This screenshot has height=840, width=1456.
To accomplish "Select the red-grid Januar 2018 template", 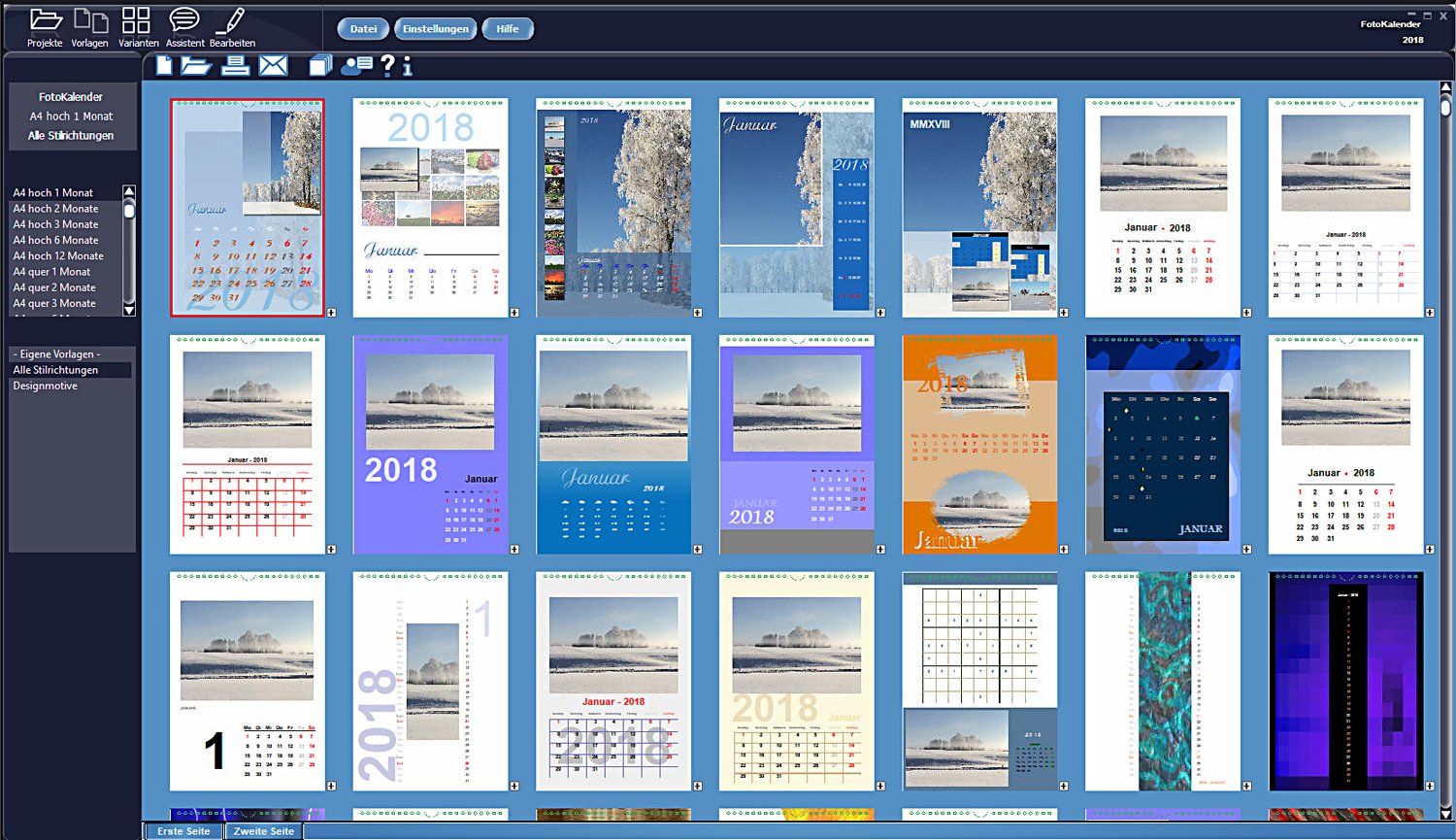I will 248,445.
